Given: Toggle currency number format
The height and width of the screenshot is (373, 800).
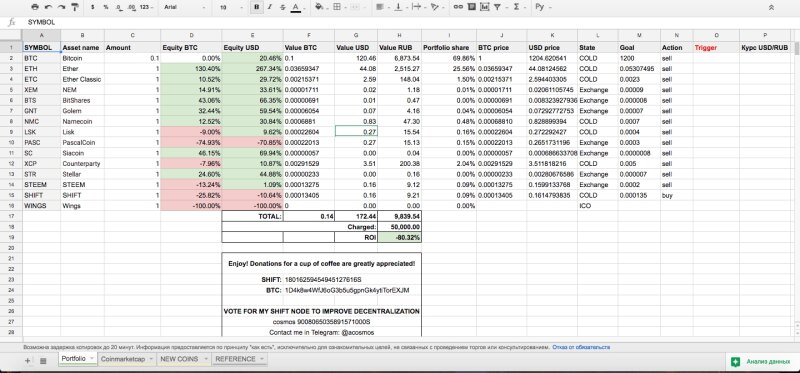Looking at the screenshot, I should click(92, 8).
